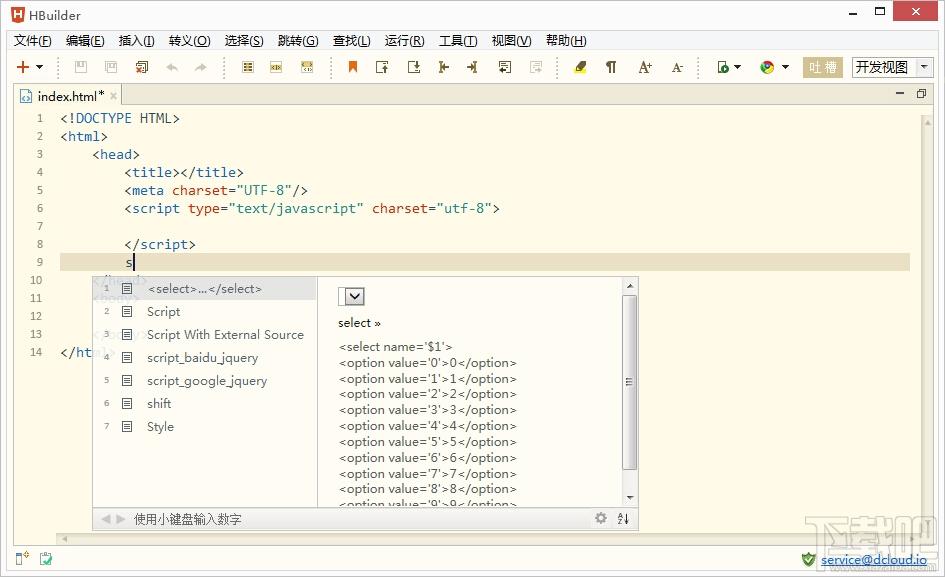Open the 选择(S) menu
This screenshot has height=577, width=945.
click(244, 40)
